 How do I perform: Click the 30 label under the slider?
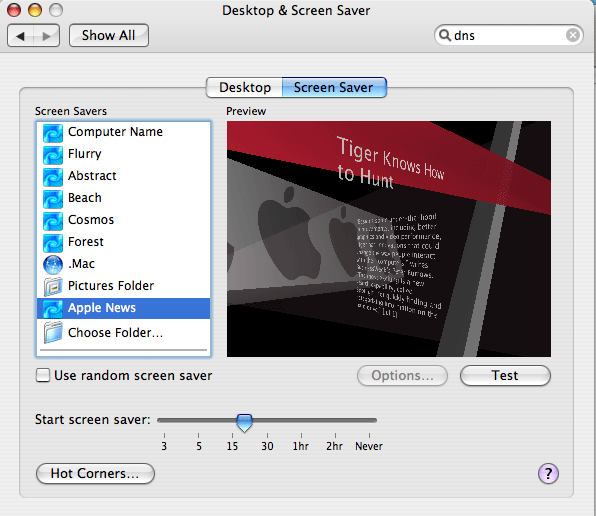click(267, 446)
